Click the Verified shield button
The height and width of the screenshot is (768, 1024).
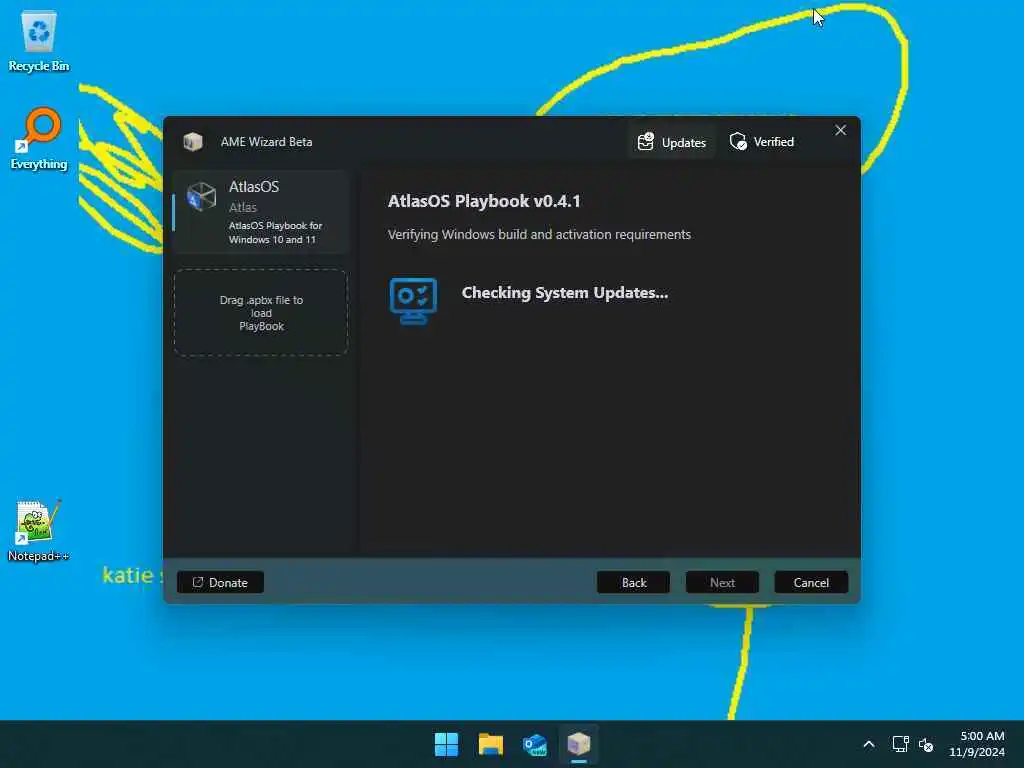click(x=761, y=142)
